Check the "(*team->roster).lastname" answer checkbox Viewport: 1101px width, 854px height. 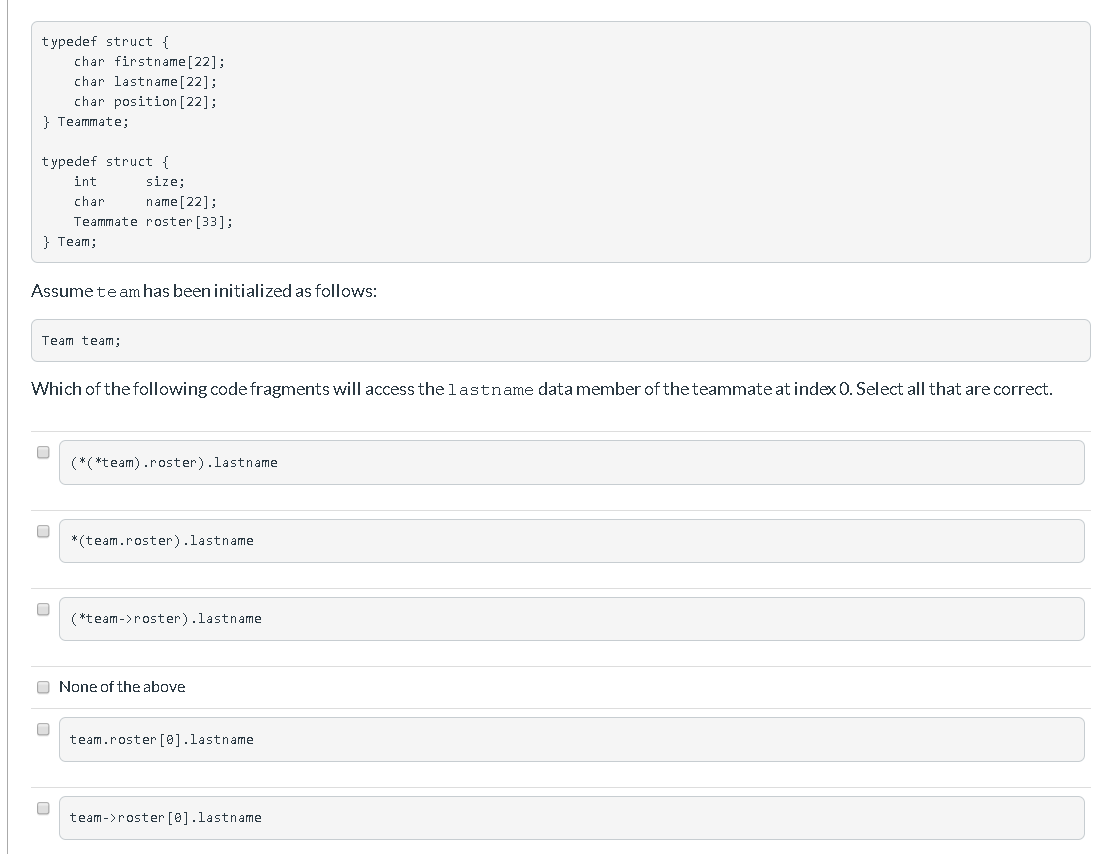coord(42,609)
